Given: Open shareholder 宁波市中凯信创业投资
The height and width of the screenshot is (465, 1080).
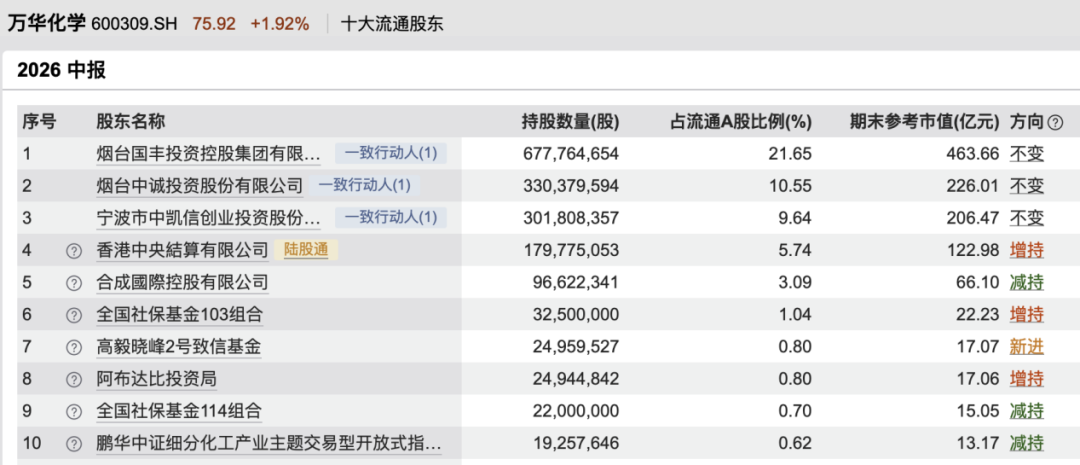Looking at the screenshot, I should click(x=209, y=218).
